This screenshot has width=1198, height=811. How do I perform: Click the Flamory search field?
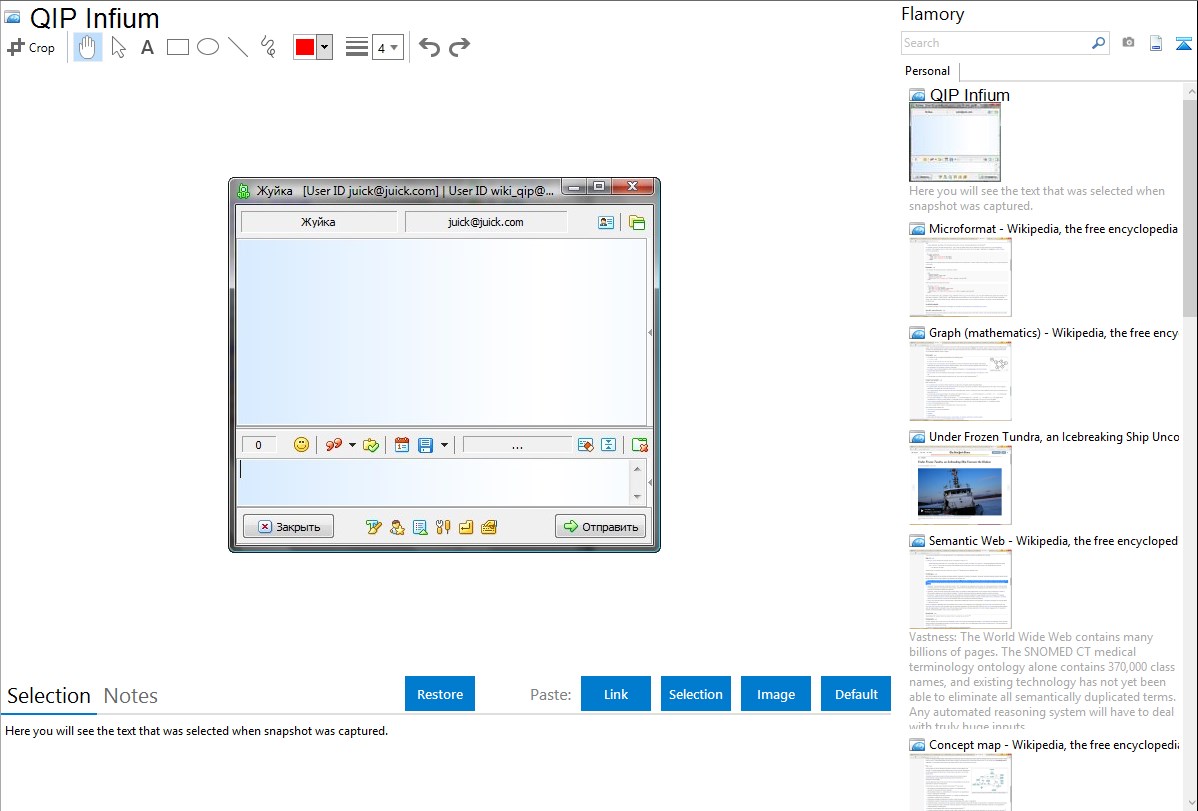tap(996, 43)
